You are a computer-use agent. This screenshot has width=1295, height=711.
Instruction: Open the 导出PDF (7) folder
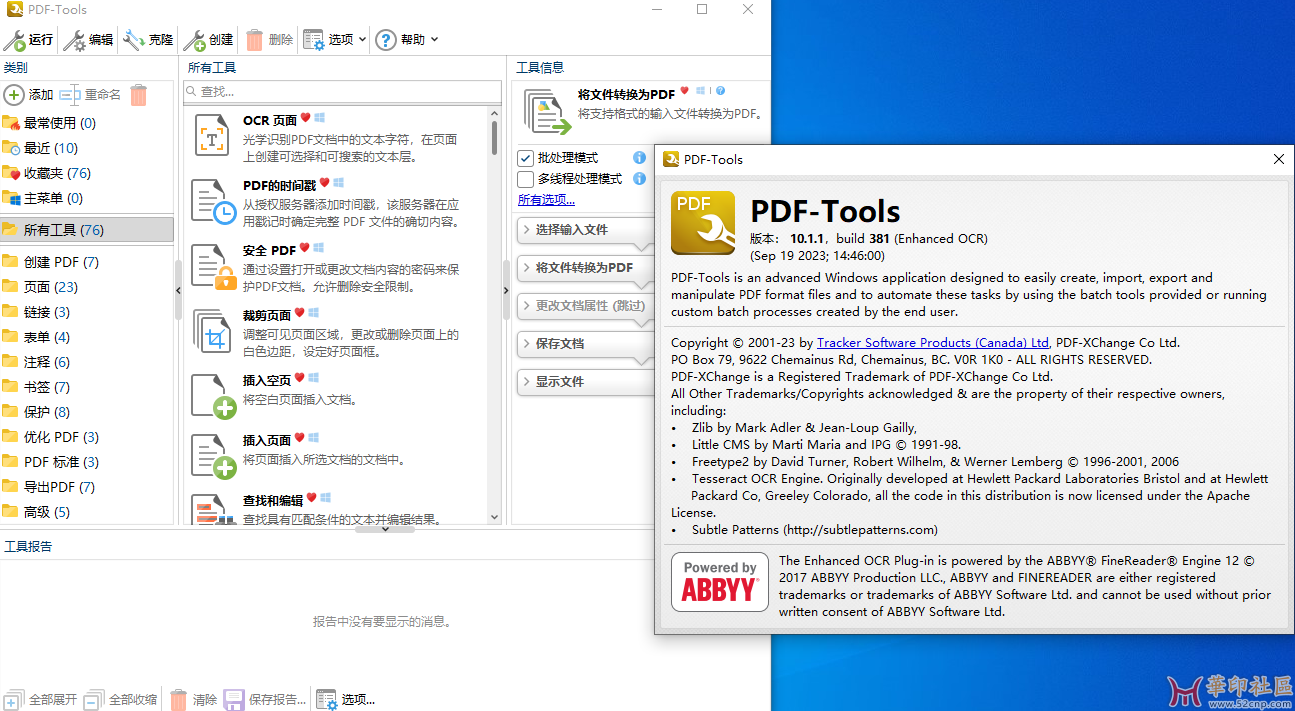tap(87, 487)
